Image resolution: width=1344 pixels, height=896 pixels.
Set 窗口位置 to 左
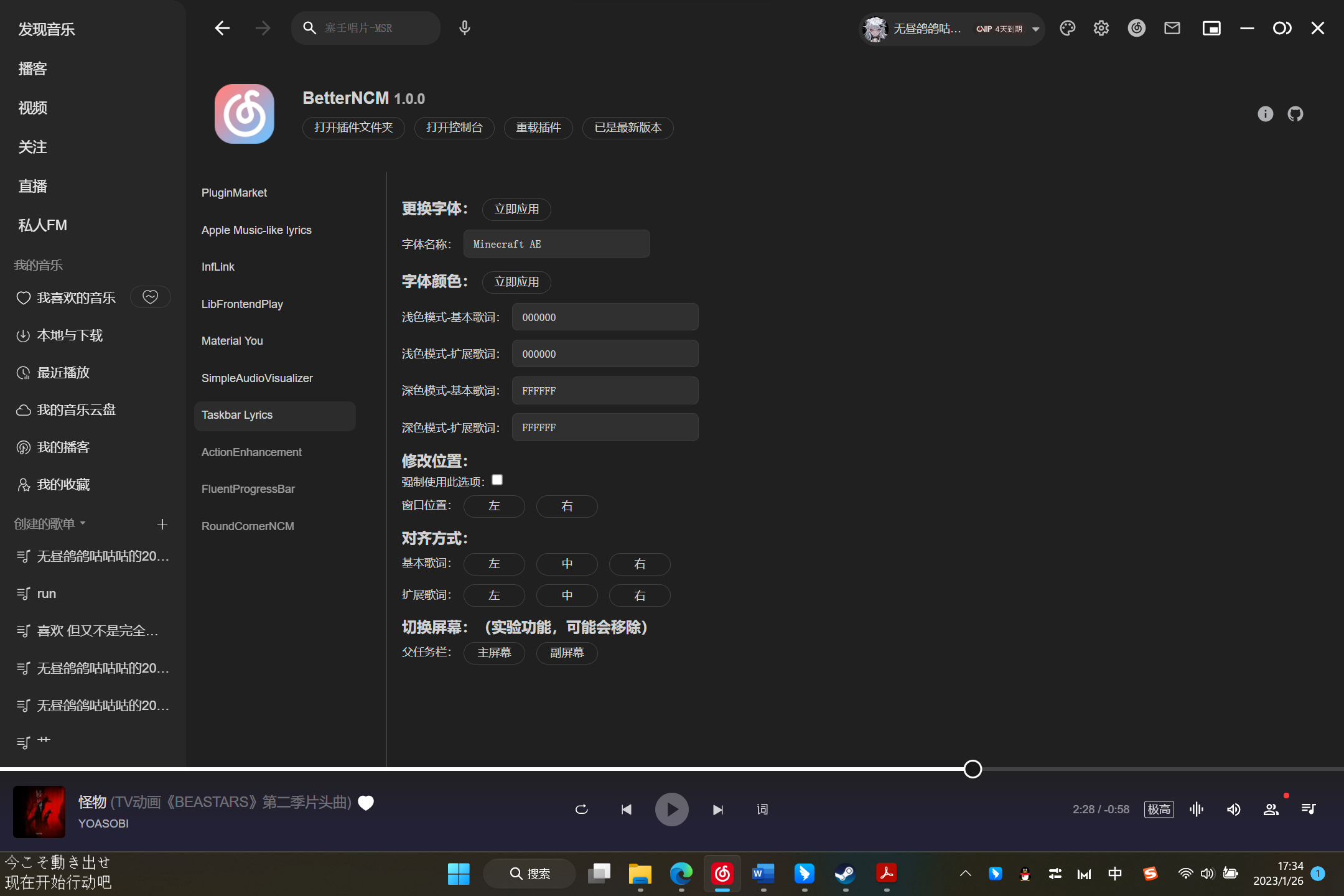[x=494, y=506]
